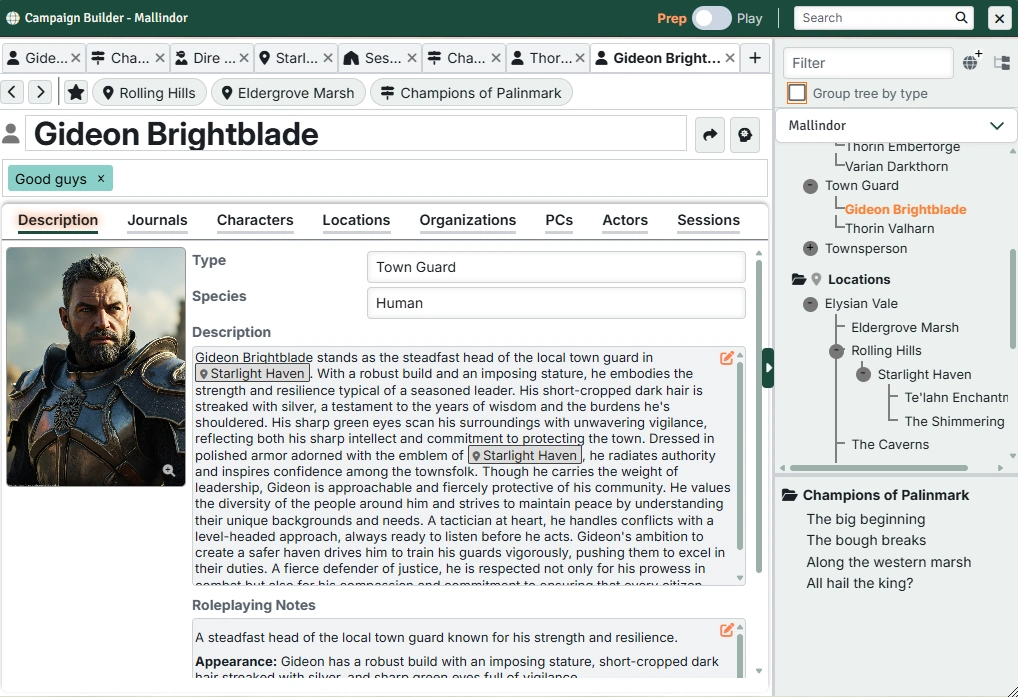Collapse the Town Guard tree node
Screen dimensions: 1018x697
[x=810, y=186]
